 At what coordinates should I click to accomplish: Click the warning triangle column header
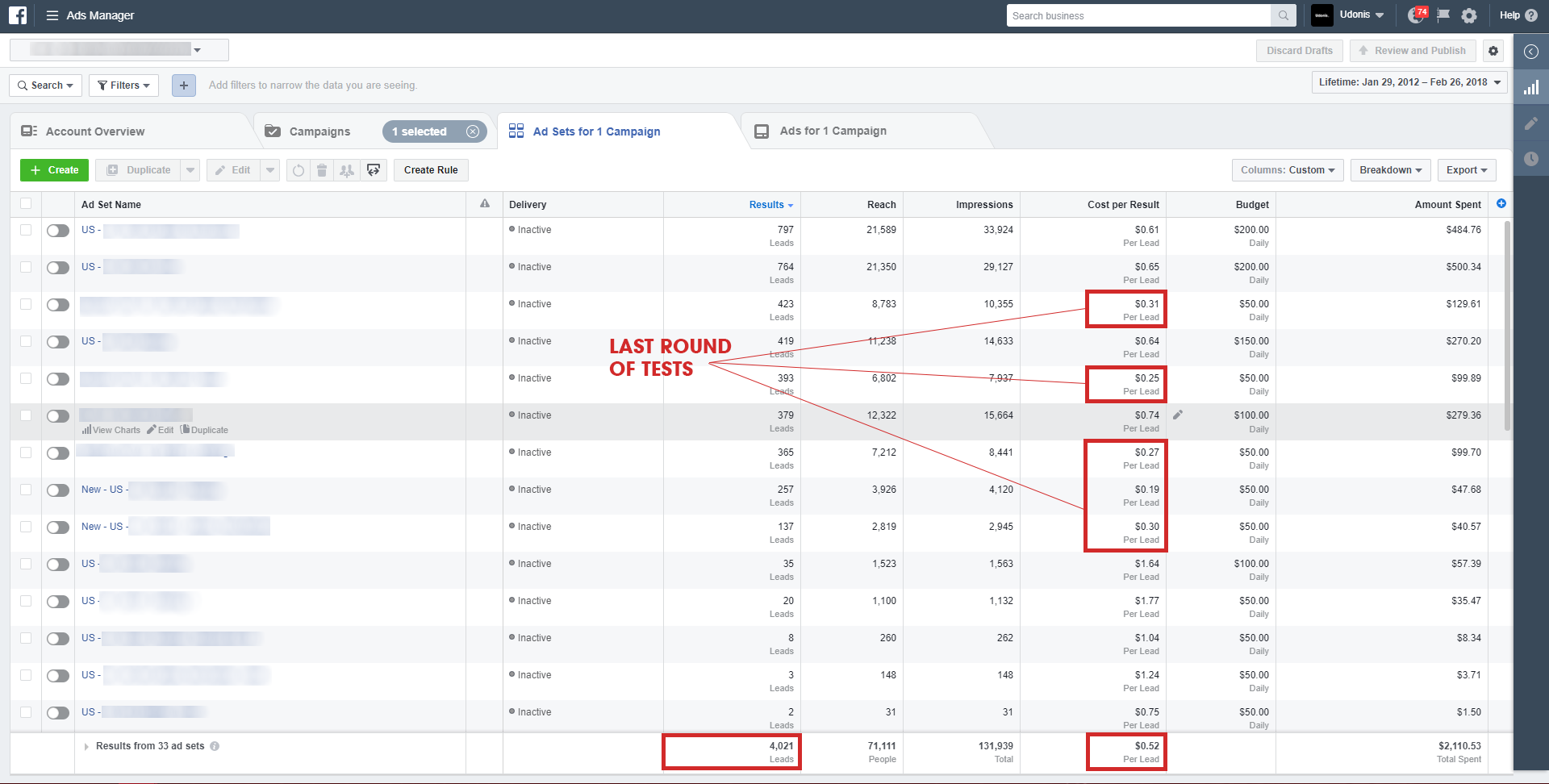click(x=485, y=204)
